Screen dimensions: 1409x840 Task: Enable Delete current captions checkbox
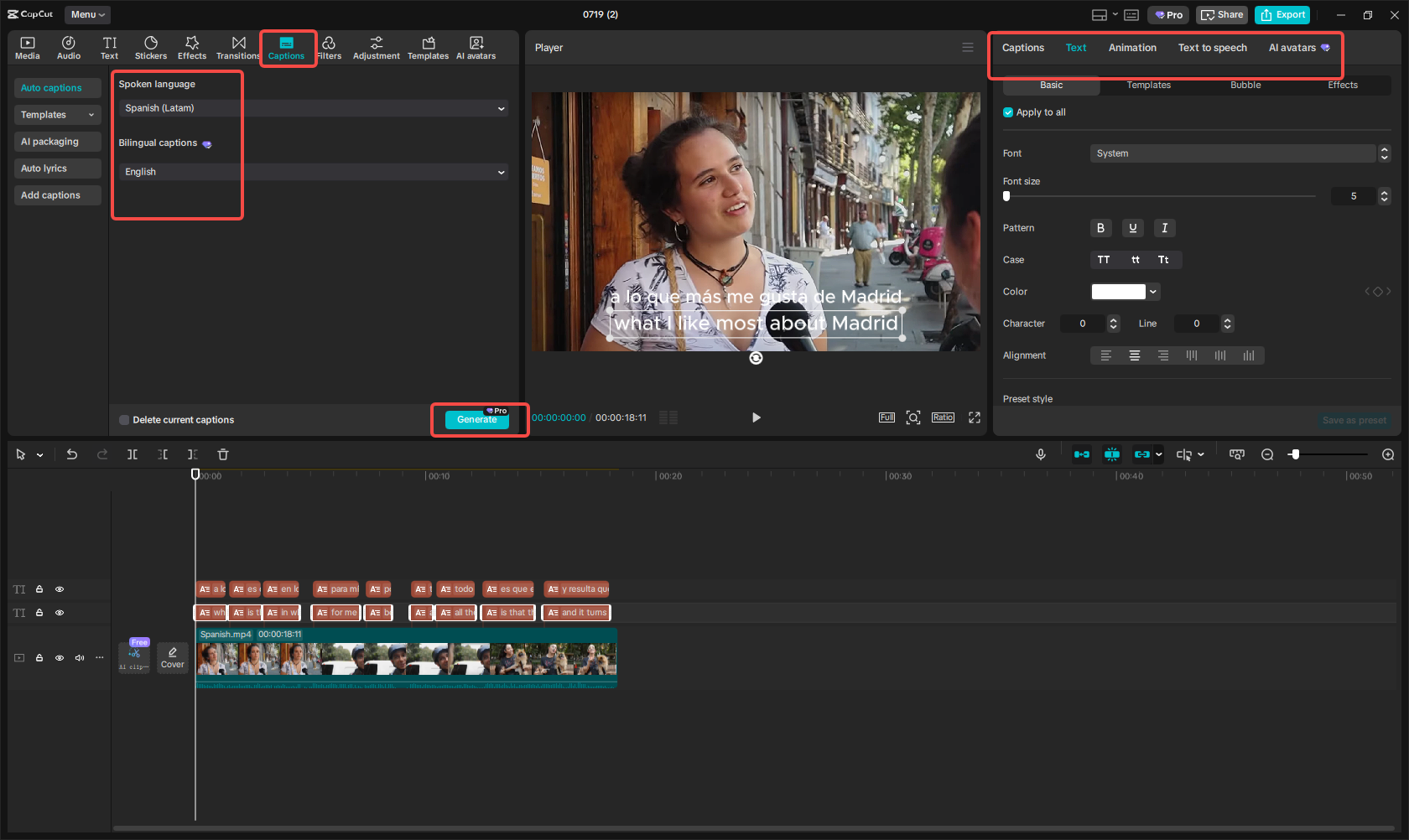125,420
